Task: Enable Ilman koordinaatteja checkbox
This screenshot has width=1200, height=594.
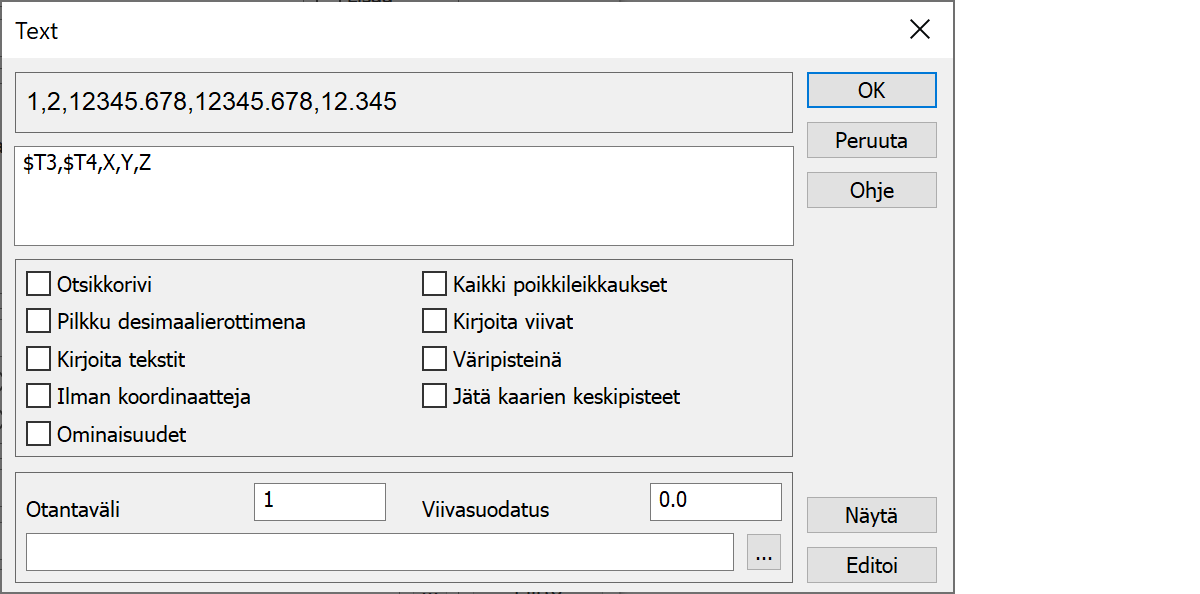Action: click(39, 397)
